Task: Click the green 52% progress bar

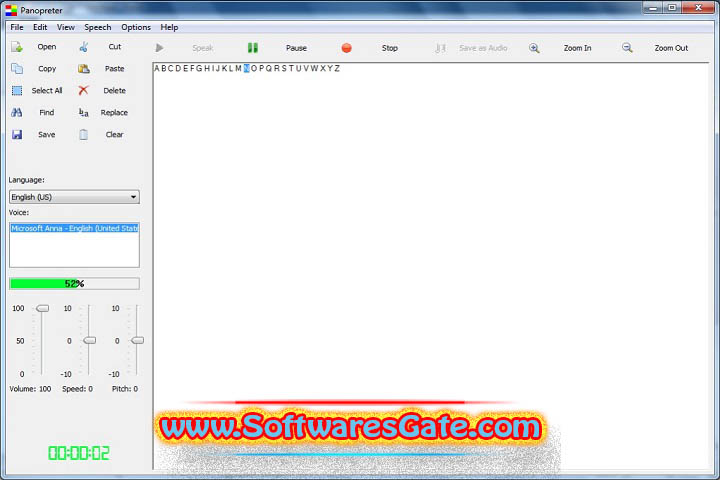Action: pos(74,283)
